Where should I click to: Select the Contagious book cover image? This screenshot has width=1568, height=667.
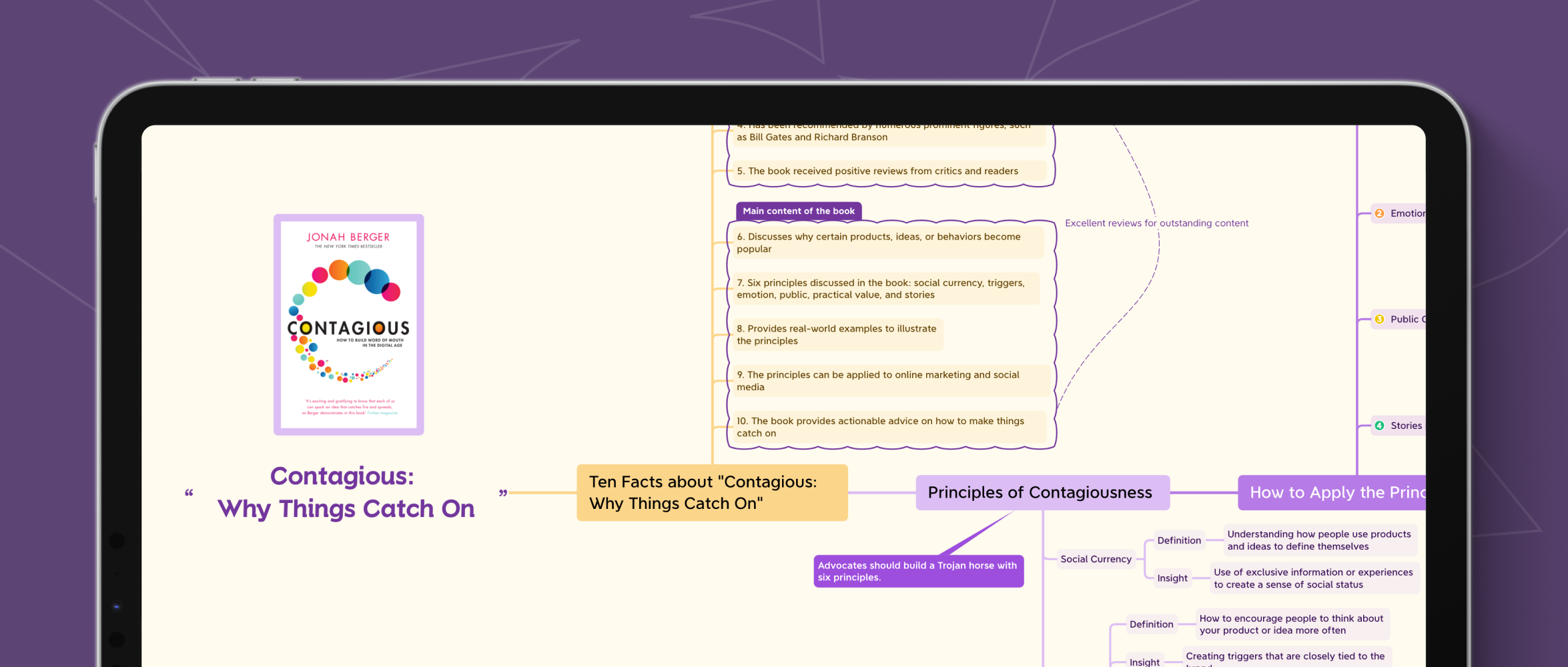click(x=348, y=325)
